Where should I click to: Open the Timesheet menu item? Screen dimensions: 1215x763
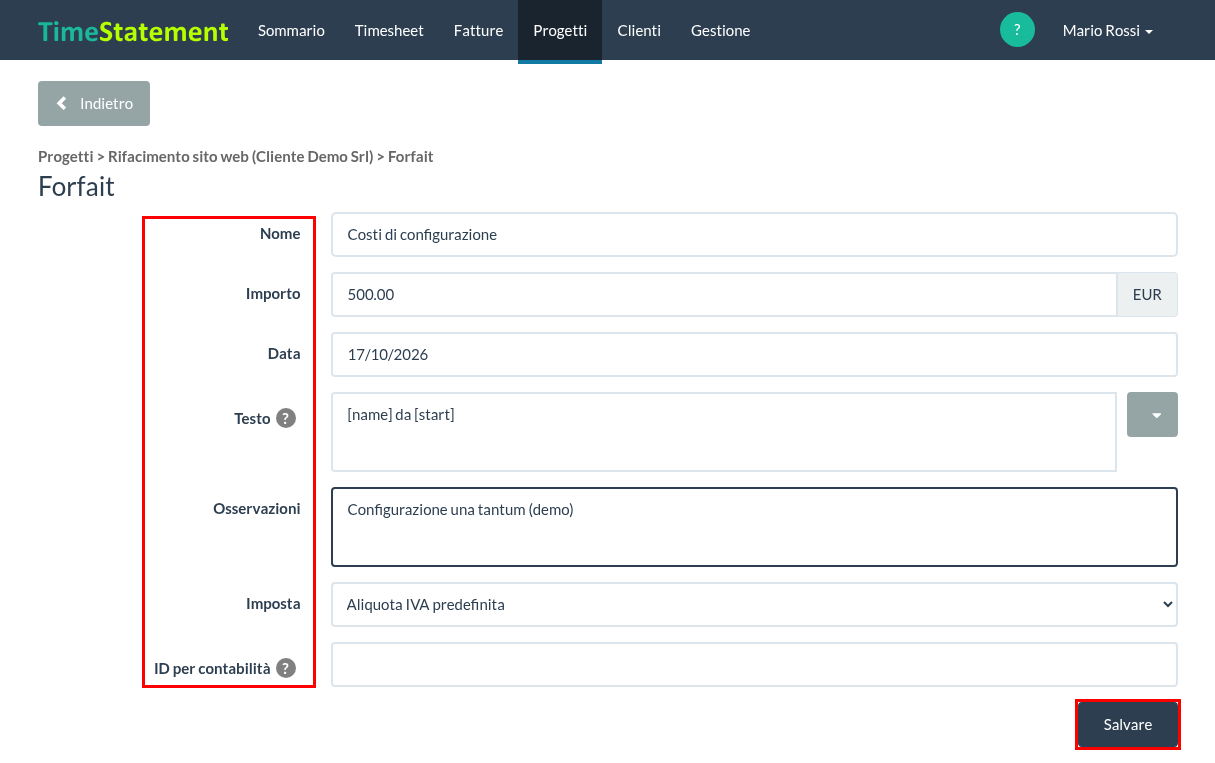coord(389,30)
